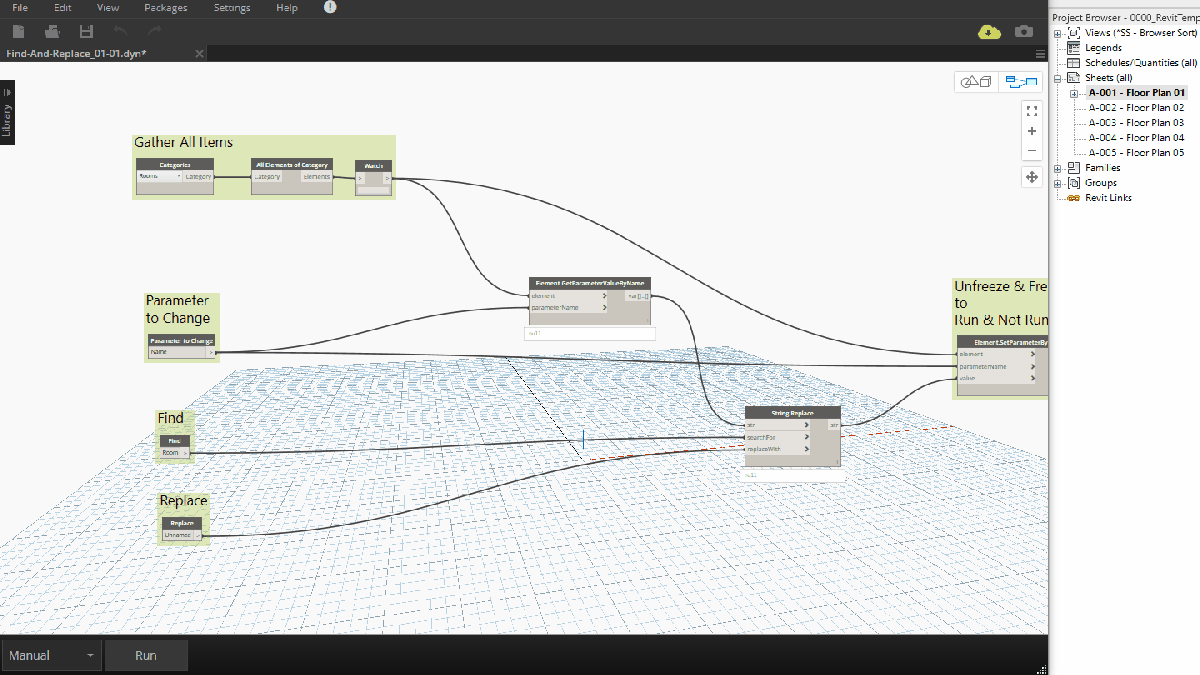This screenshot has width=1200, height=675.
Task: Collapse the Sheets (all) tree node
Action: pos(1057,77)
